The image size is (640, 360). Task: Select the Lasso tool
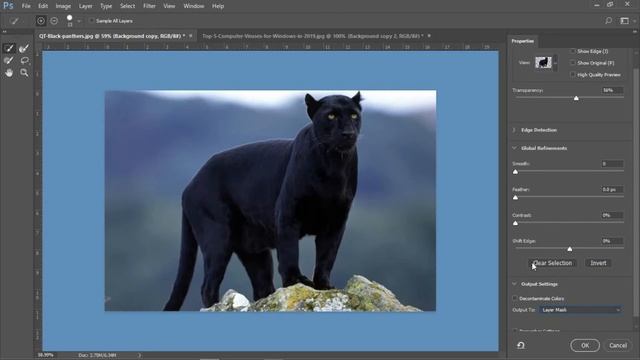click(x=24, y=60)
